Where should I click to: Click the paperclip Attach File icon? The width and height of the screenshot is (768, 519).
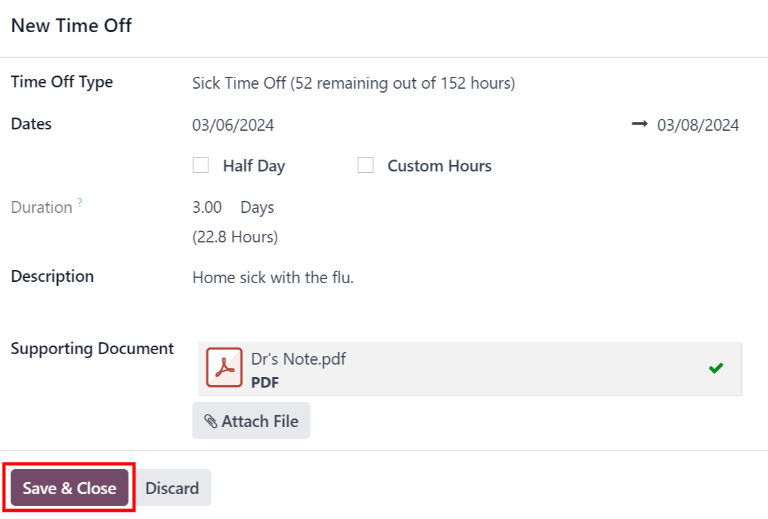(210, 422)
